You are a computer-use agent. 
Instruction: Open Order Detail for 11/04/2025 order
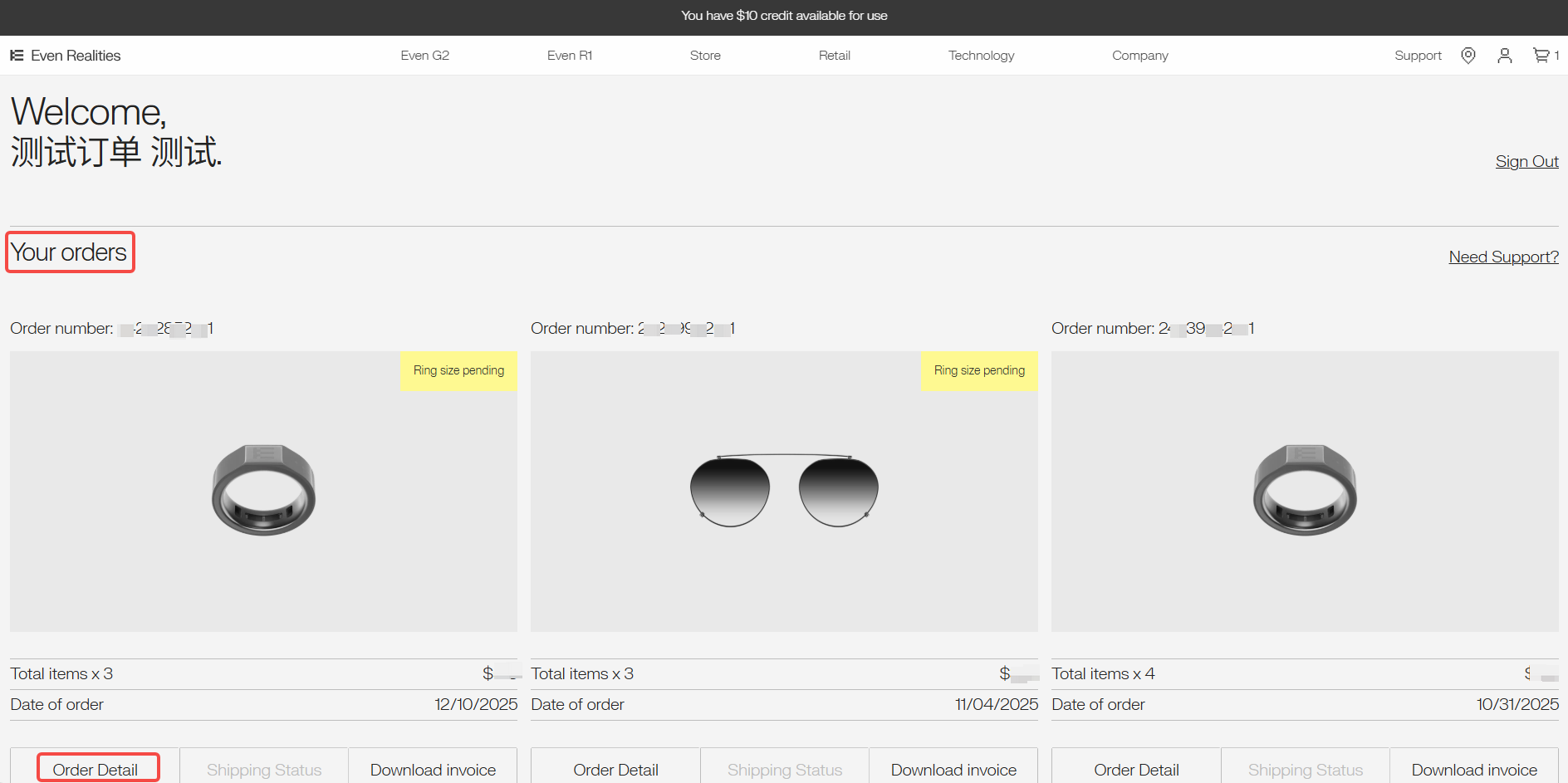615,770
